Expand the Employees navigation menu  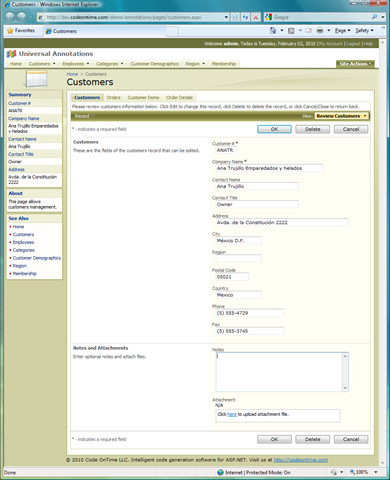pos(88,64)
